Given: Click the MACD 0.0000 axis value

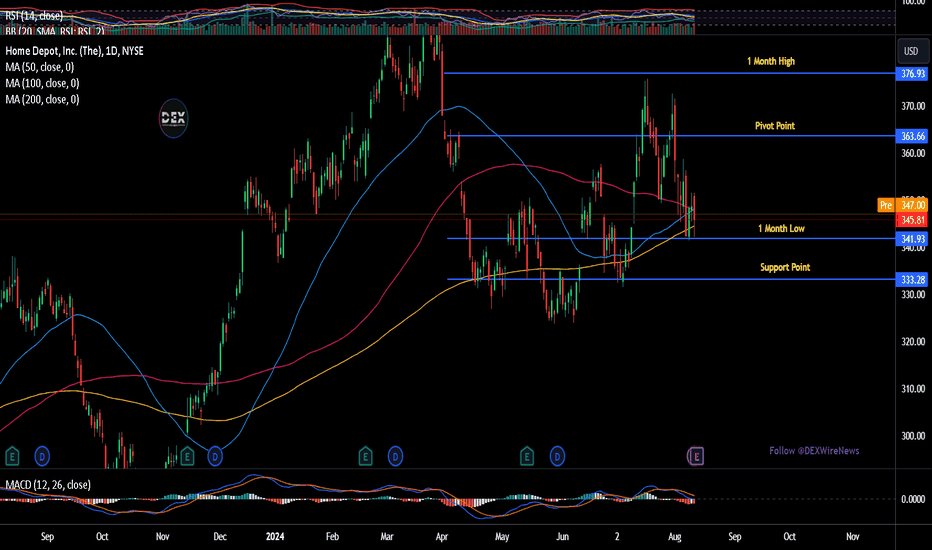Looking at the screenshot, I should pos(913,499).
